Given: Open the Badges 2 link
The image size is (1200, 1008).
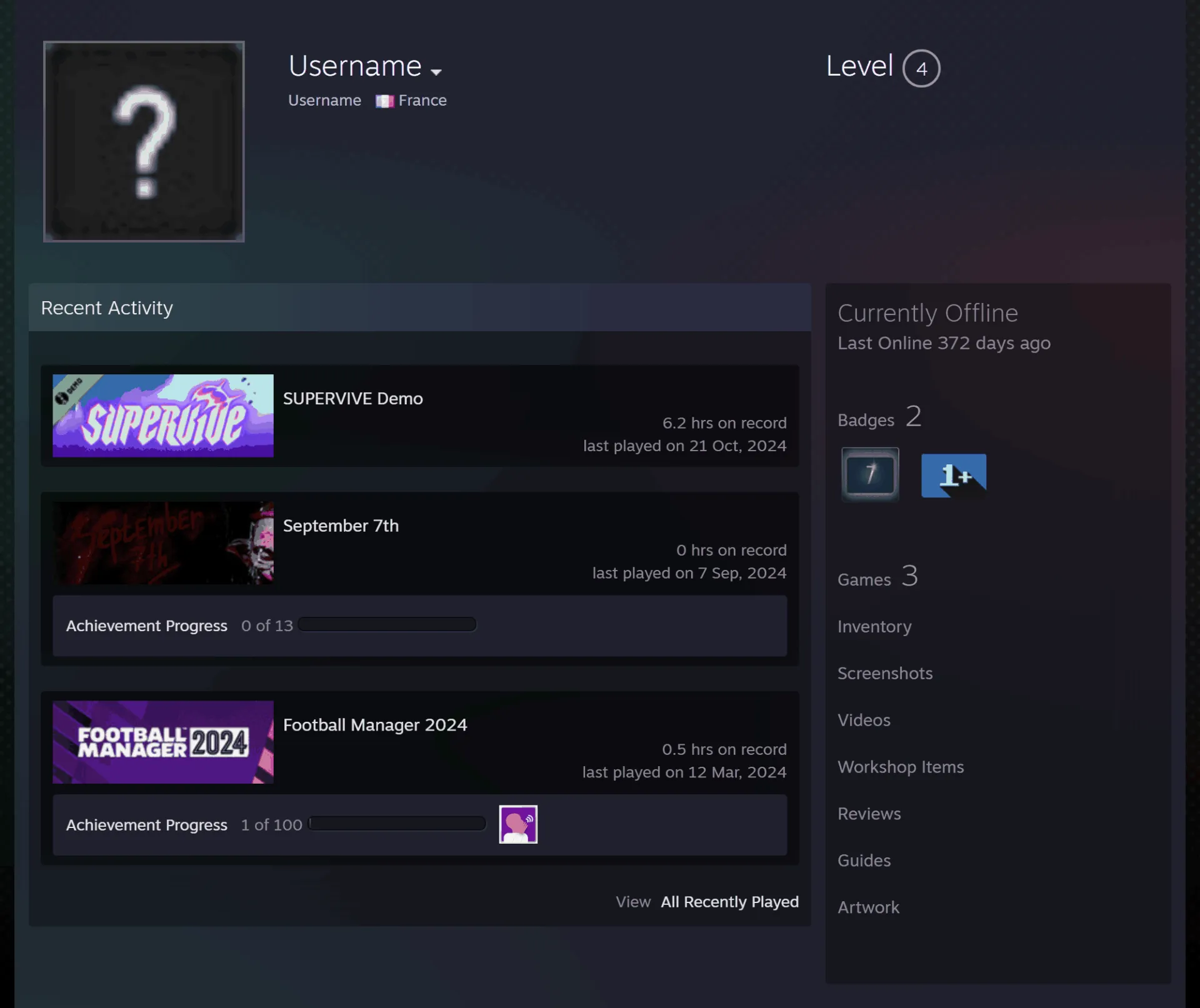Looking at the screenshot, I should click(880, 417).
